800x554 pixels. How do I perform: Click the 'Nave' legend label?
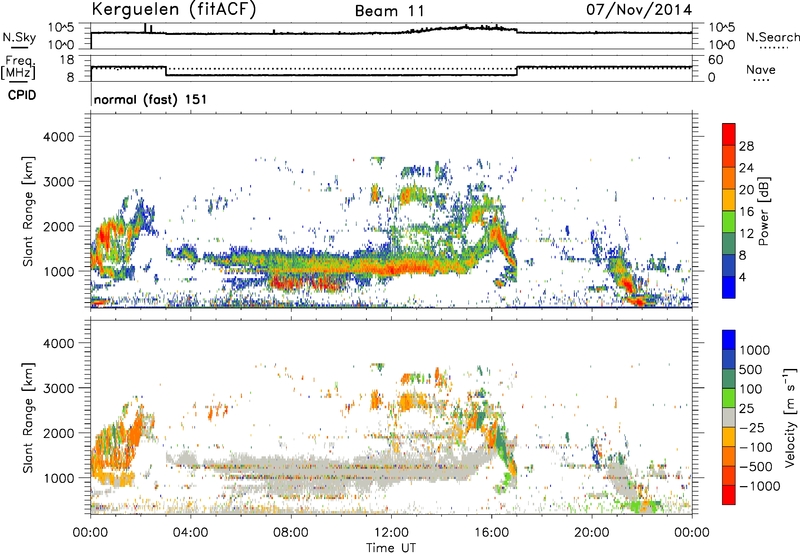coord(761,70)
